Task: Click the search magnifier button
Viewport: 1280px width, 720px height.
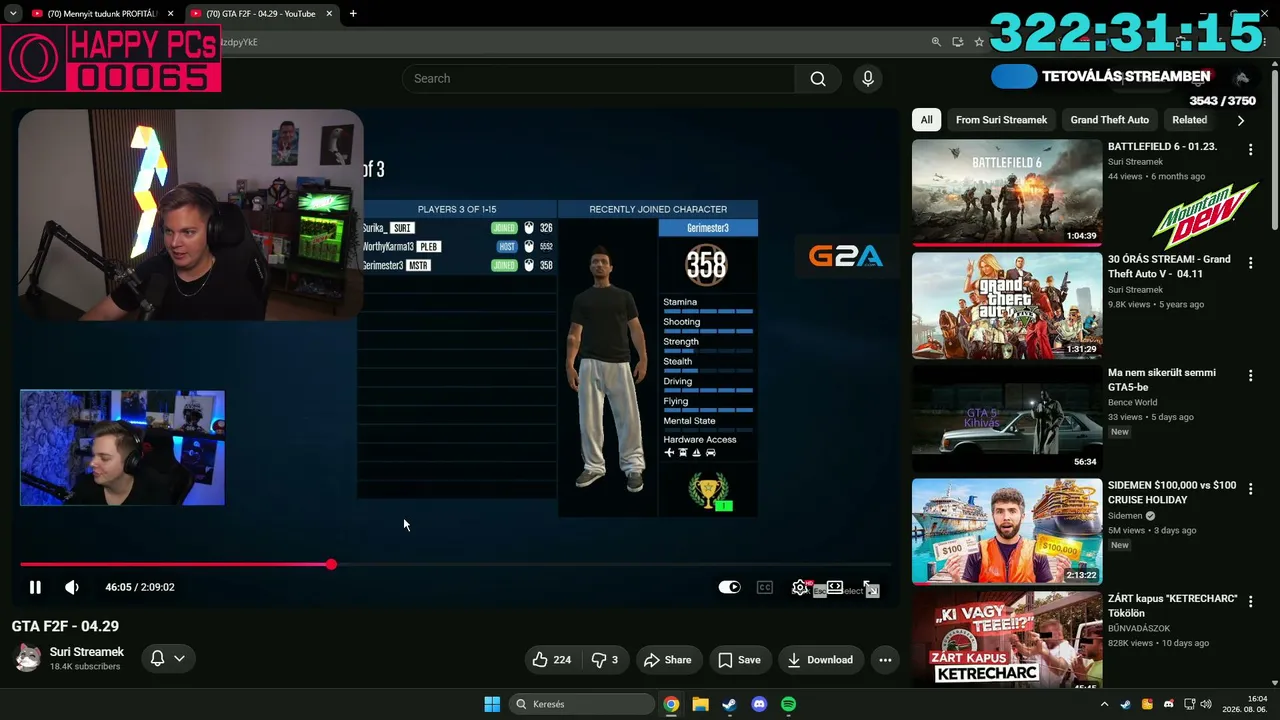Action: (818, 78)
